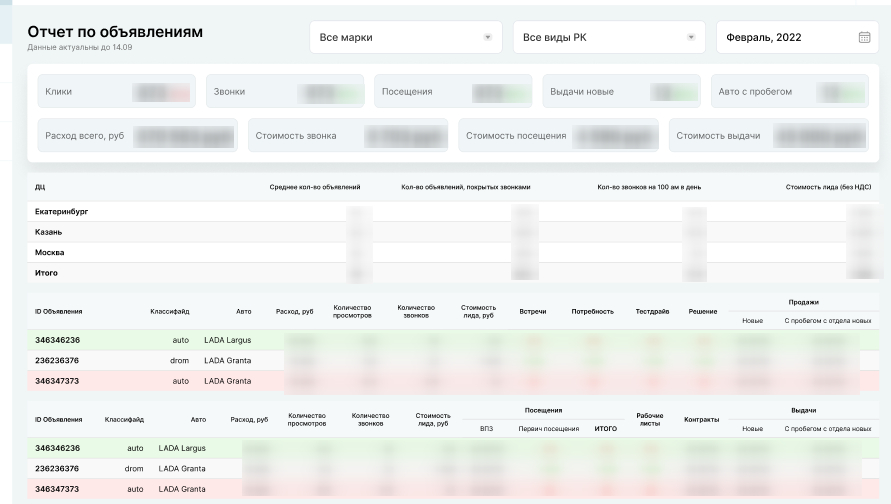Open the 'Стоимость звонка' card

coord(348,136)
